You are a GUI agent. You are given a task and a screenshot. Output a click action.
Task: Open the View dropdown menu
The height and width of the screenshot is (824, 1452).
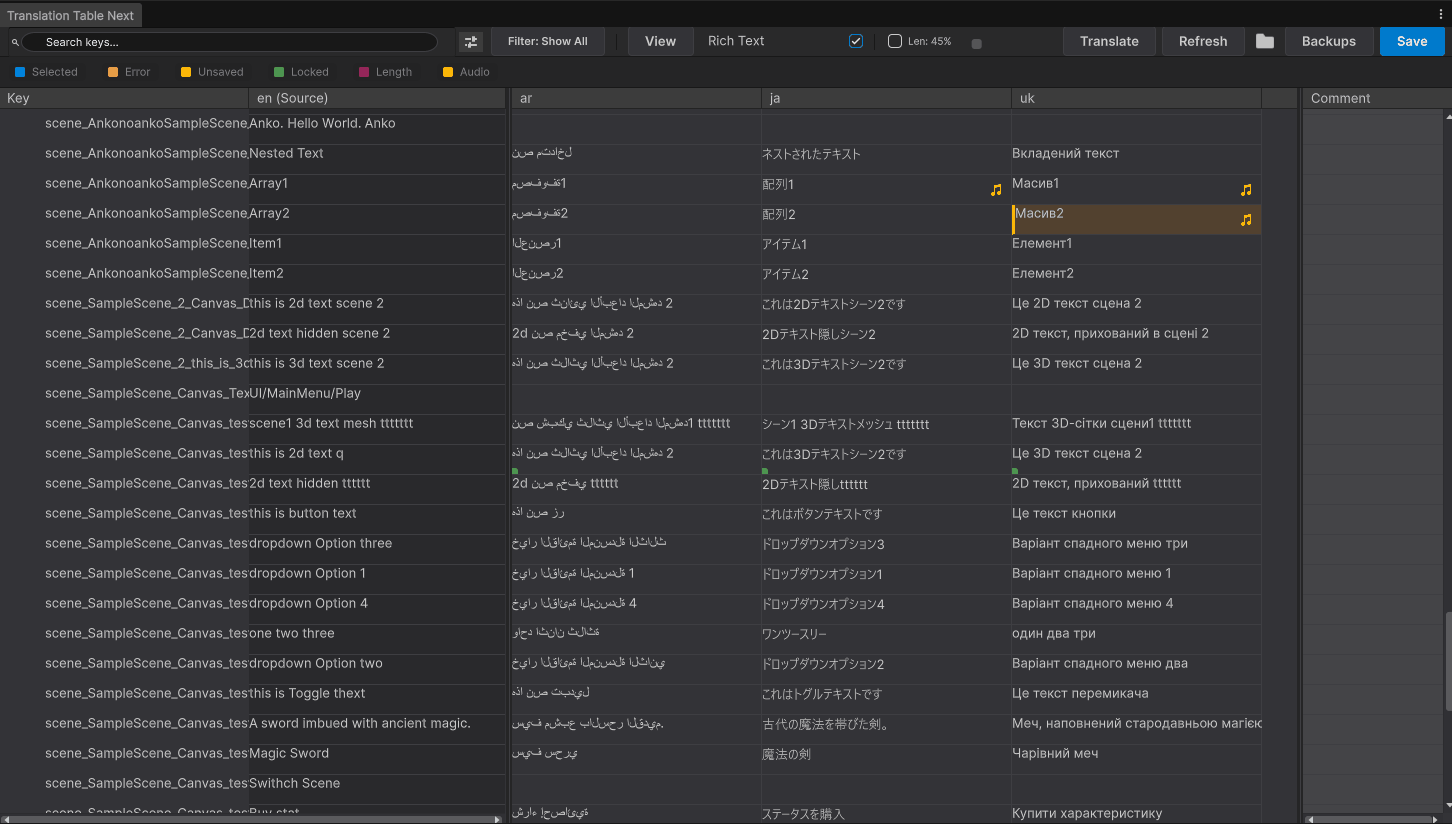click(x=660, y=41)
